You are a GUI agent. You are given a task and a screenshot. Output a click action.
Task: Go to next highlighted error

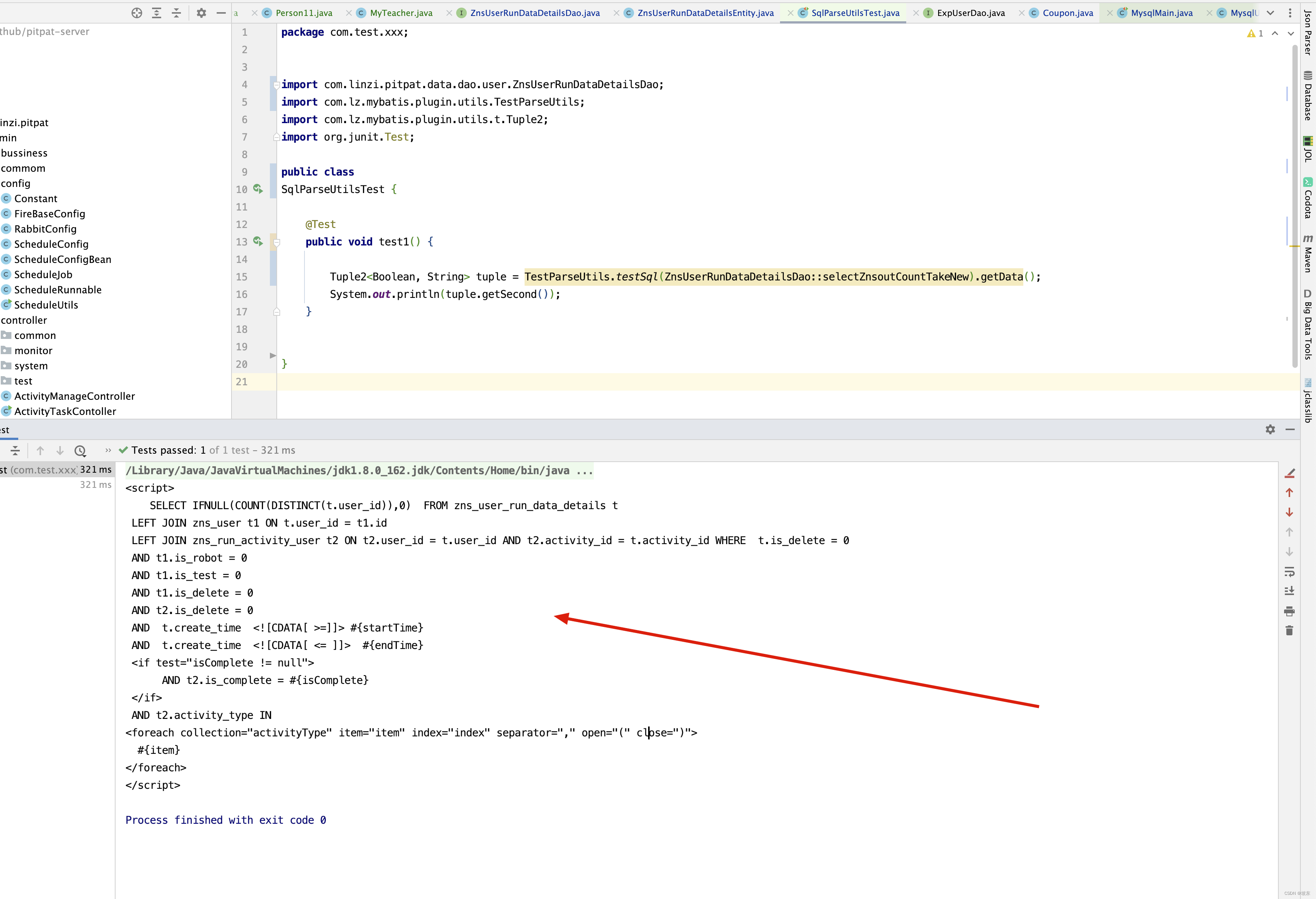[1291, 33]
